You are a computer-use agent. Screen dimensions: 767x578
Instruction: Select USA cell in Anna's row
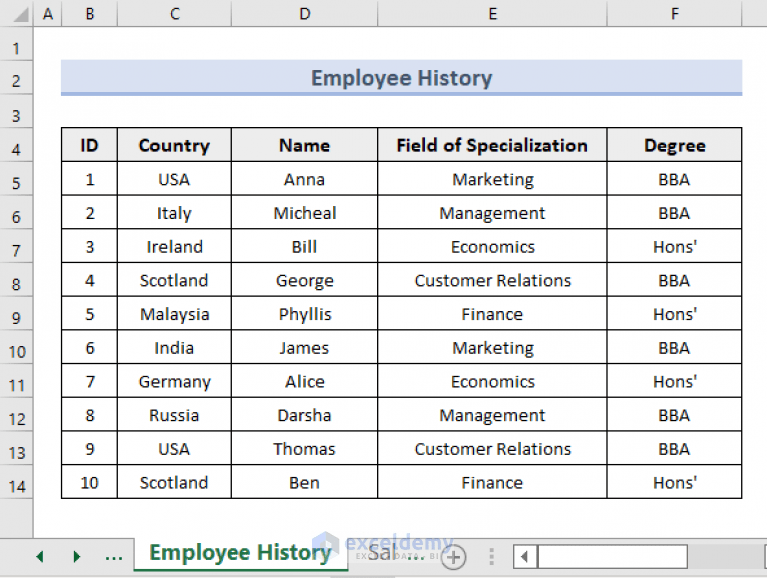pos(174,179)
